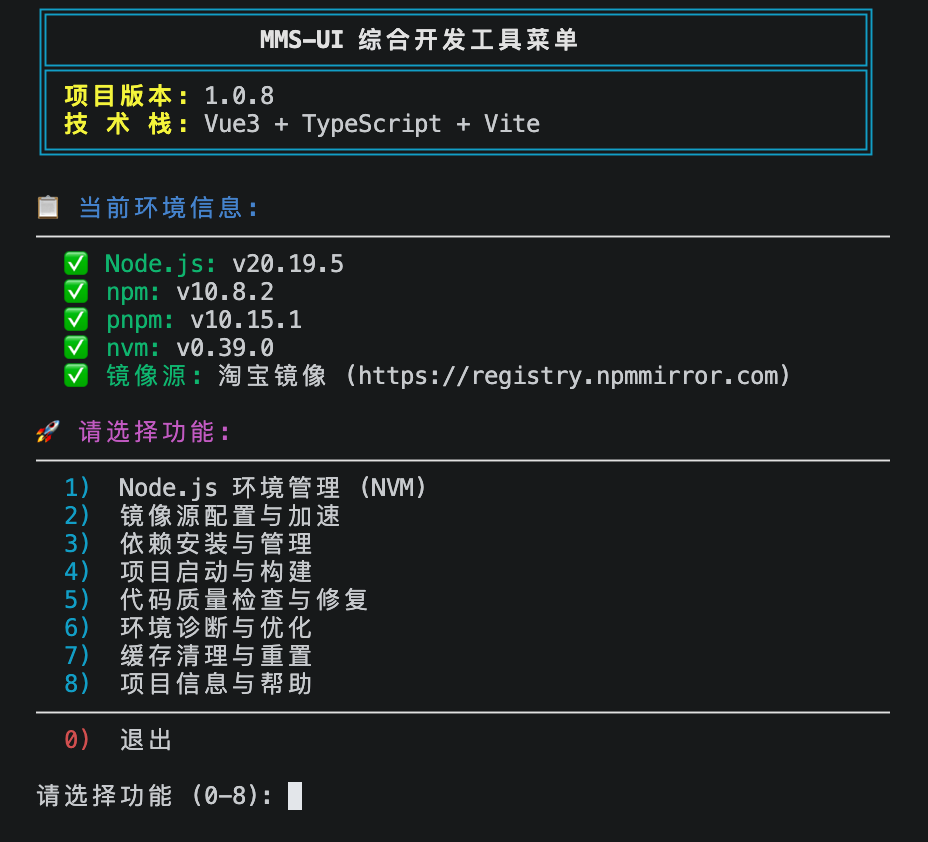
Task: Select option 8 项目信息与帮助
Action: point(188,683)
